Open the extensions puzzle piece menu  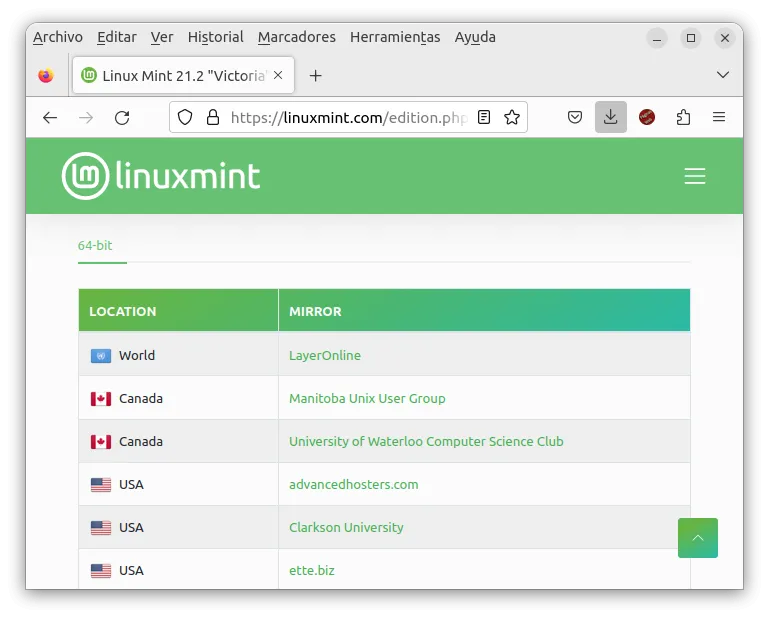coord(683,117)
